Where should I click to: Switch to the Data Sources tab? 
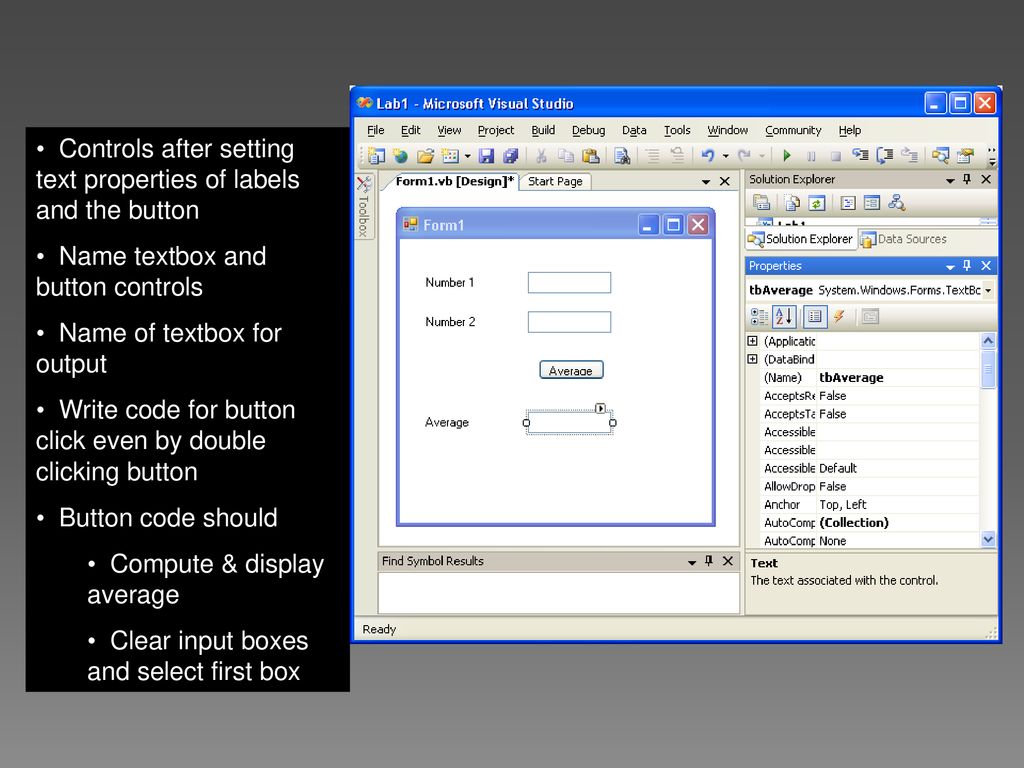(904, 239)
